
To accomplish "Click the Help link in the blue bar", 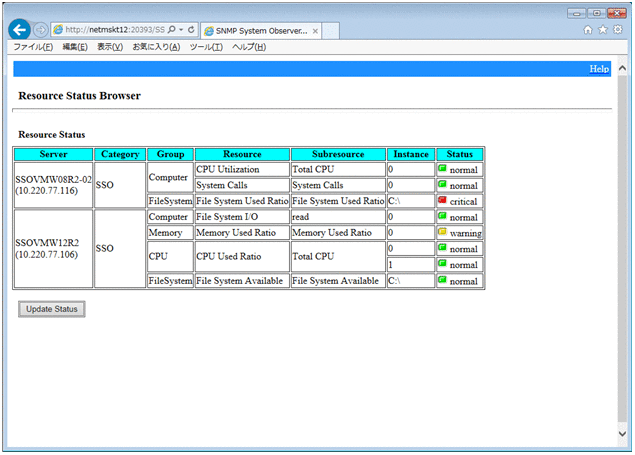I will 599,69.
